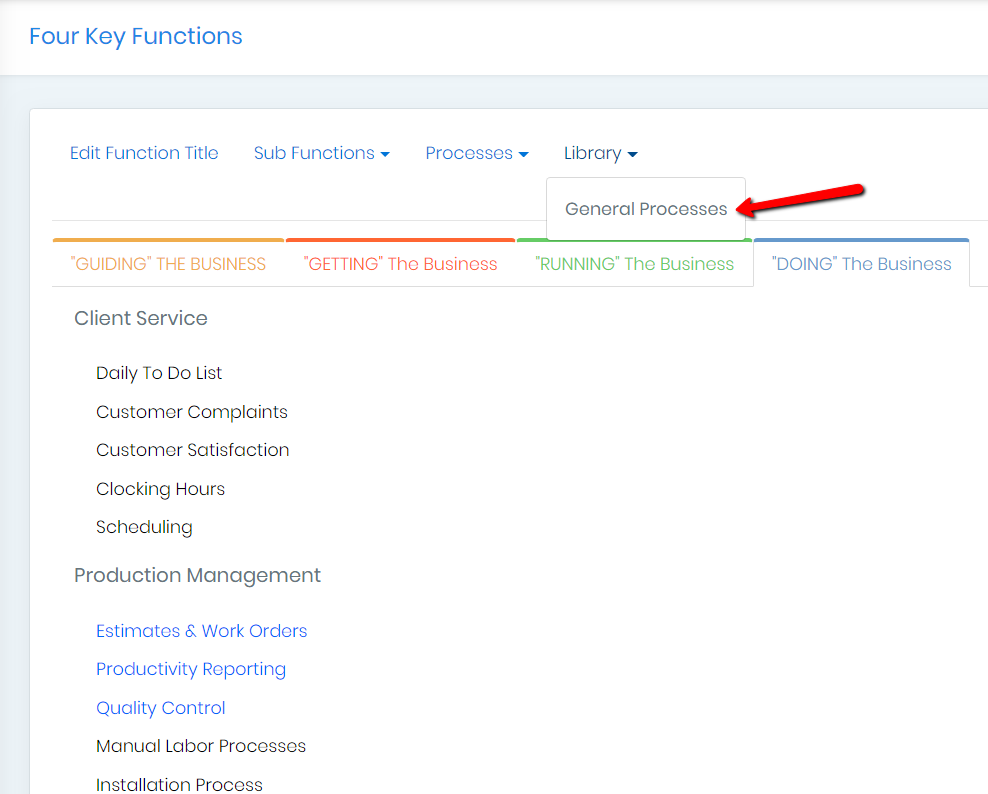The width and height of the screenshot is (988, 794).
Task: Open Productivity Reporting
Action: [190, 669]
